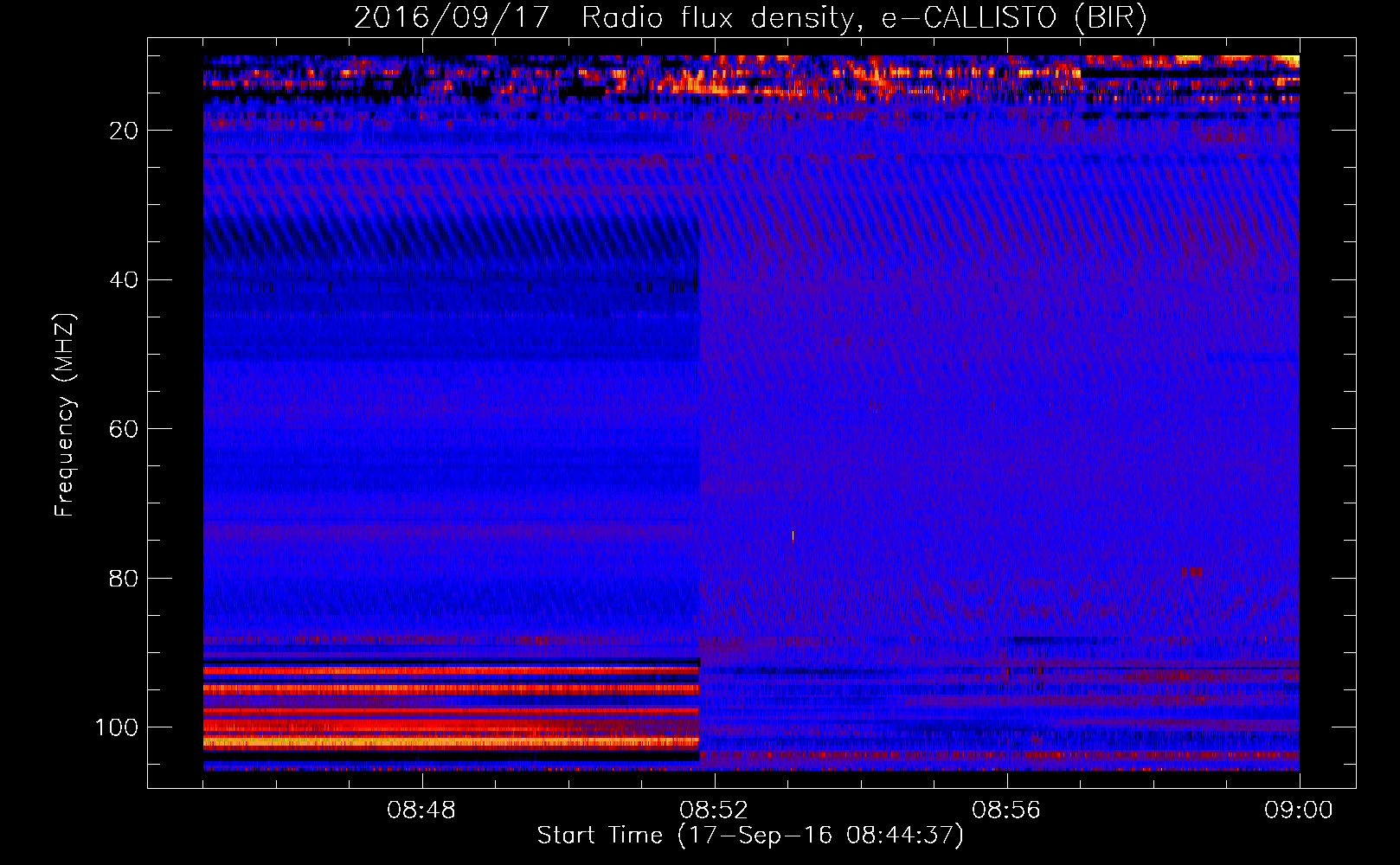Click the '100' frequency tick label
Viewport: 1400px width, 865px height.
117,727
